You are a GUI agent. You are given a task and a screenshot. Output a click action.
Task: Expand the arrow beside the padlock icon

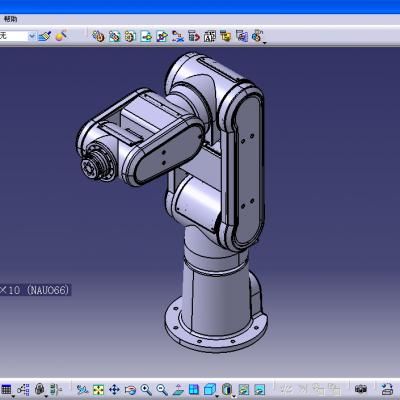pyautogui.click(x=46, y=396)
